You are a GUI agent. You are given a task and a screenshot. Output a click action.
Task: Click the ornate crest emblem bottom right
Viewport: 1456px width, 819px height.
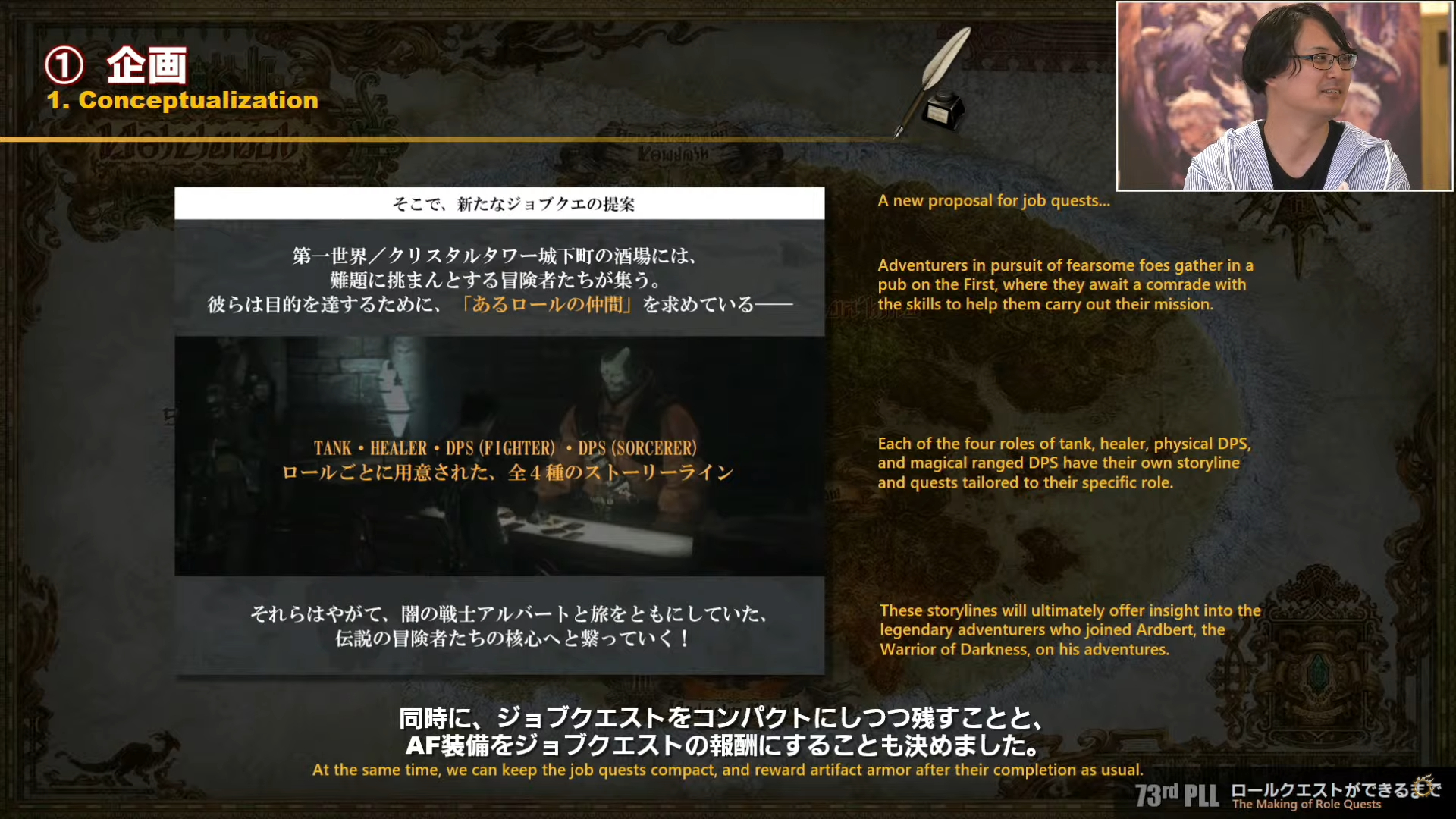[1318, 669]
